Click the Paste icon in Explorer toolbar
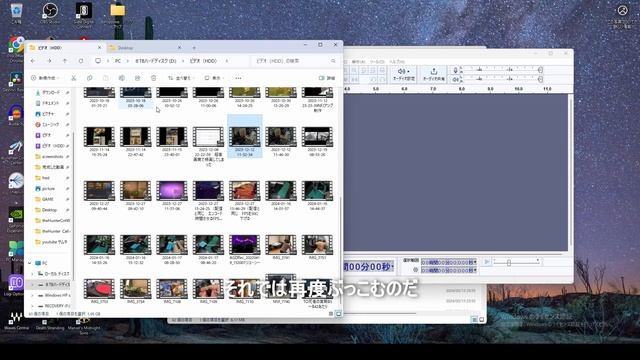The height and width of the screenshot is (360, 640). click(x=105, y=78)
